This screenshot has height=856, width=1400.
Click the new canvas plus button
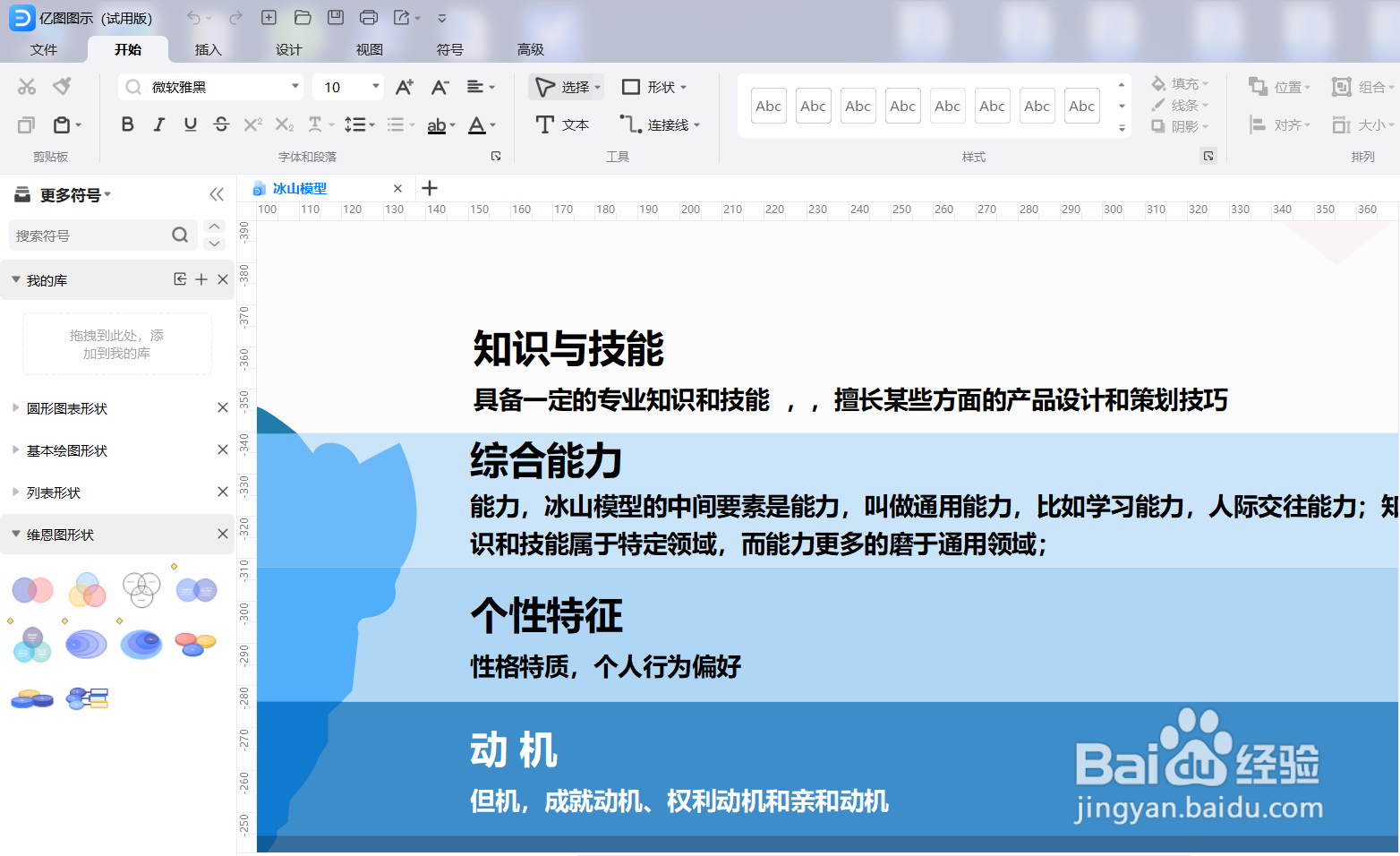[430, 188]
